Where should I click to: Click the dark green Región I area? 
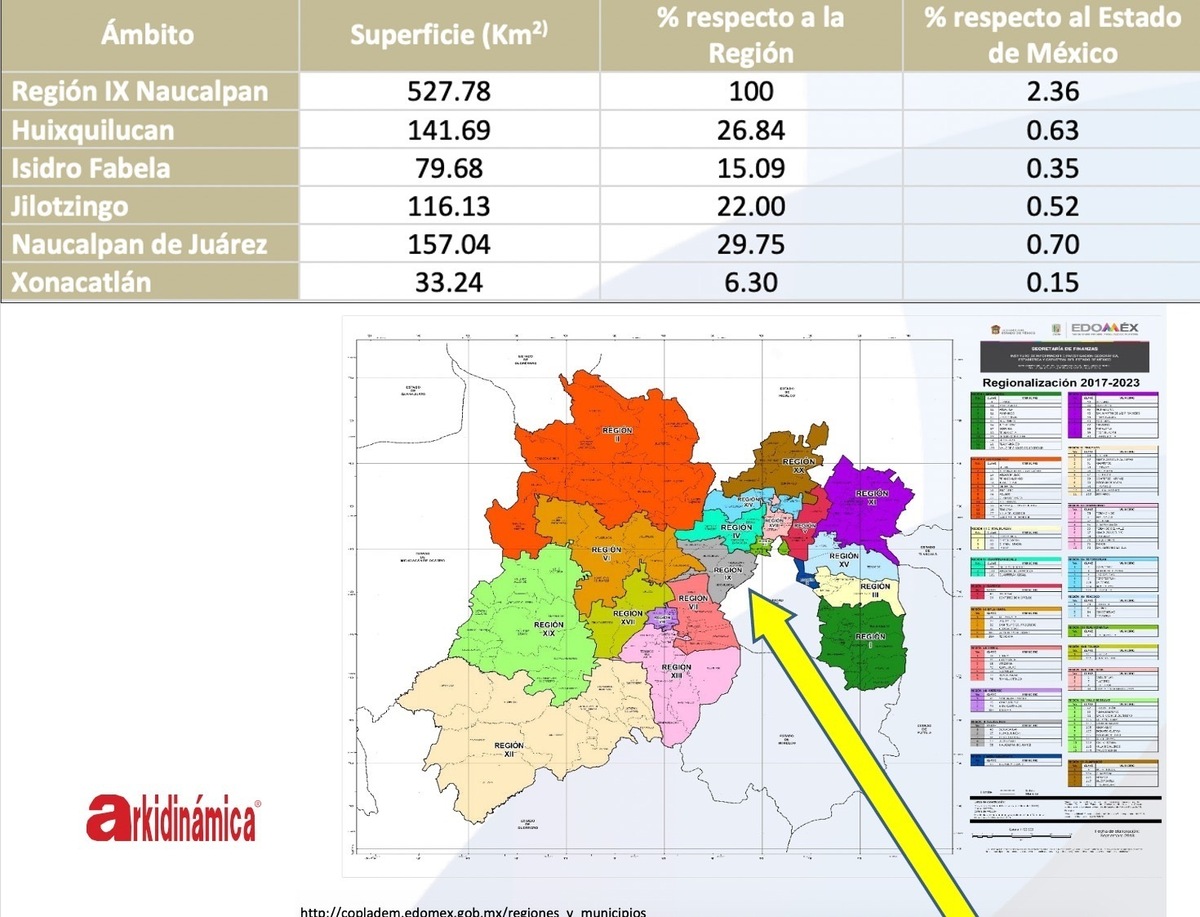point(858,640)
